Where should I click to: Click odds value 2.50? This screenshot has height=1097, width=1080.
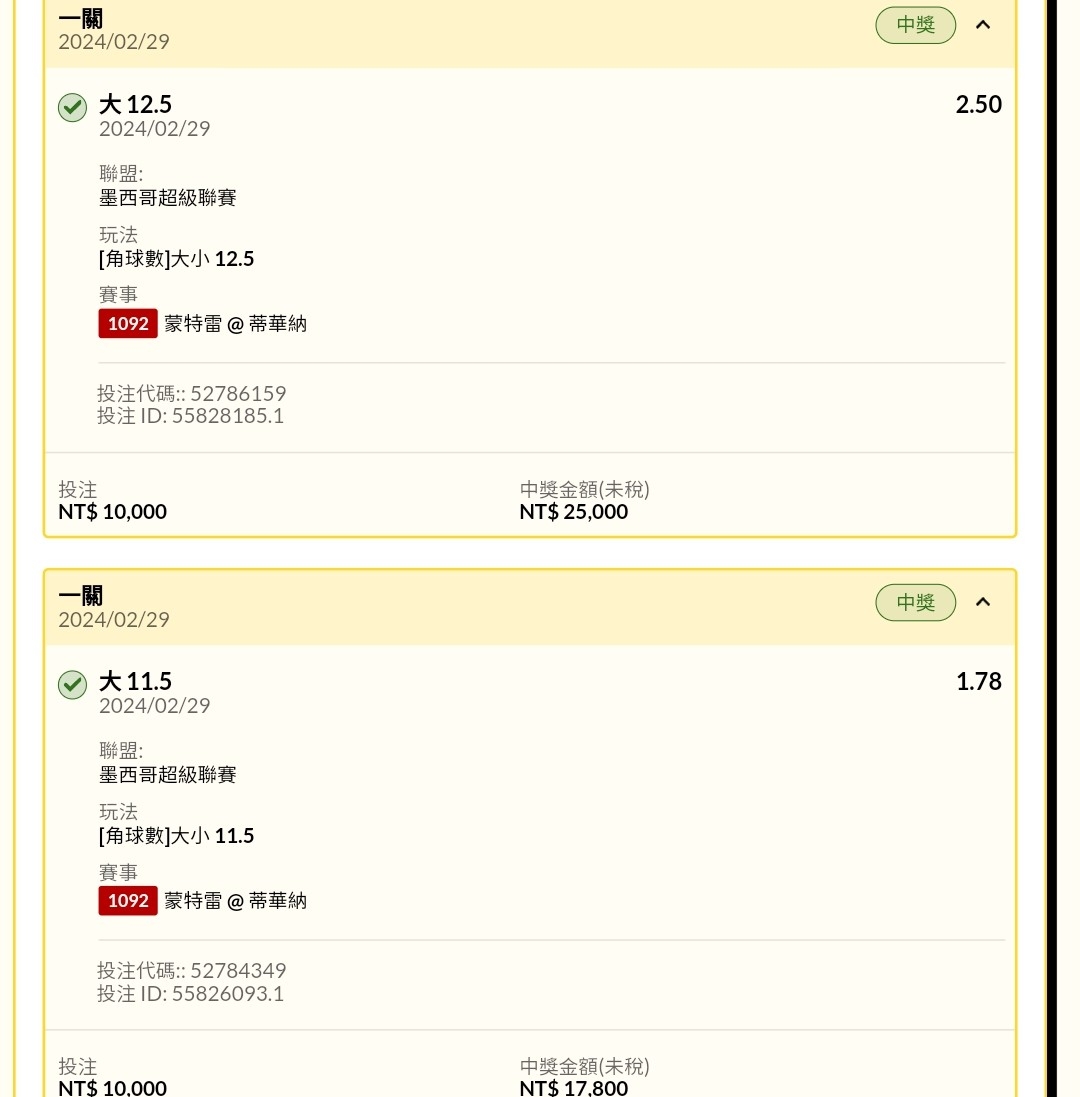[978, 104]
